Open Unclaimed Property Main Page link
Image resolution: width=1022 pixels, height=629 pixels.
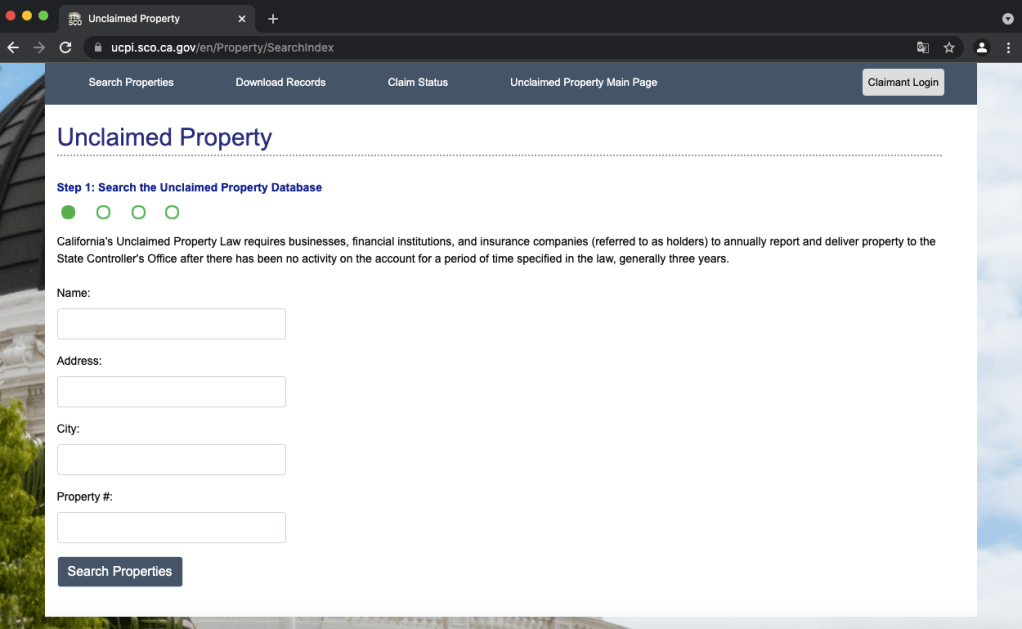(x=583, y=82)
